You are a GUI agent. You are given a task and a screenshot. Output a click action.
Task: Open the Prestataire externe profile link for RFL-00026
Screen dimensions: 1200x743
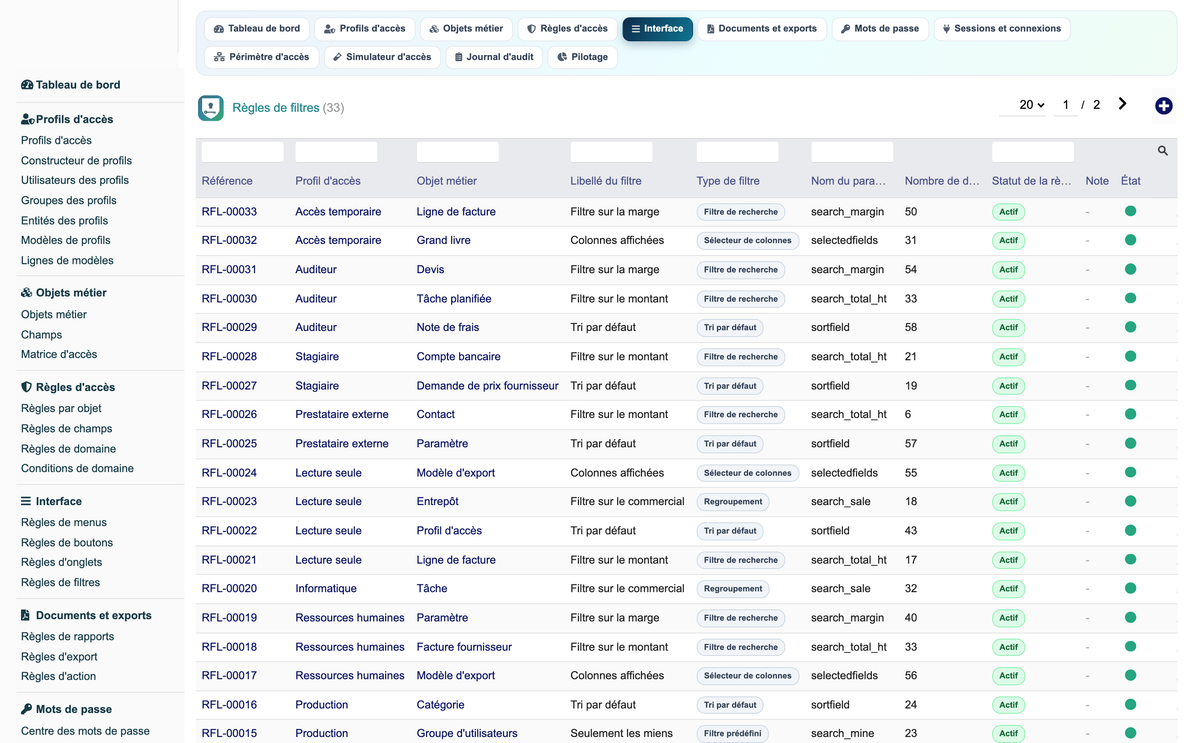click(342, 415)
